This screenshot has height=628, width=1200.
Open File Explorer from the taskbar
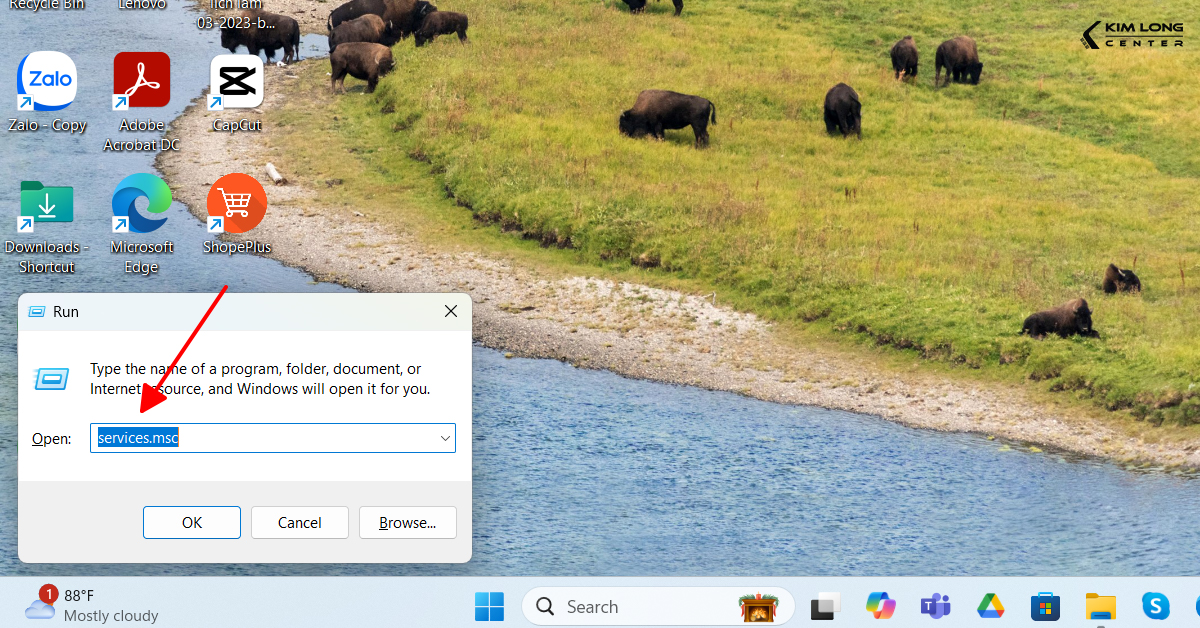(1100, 606)
